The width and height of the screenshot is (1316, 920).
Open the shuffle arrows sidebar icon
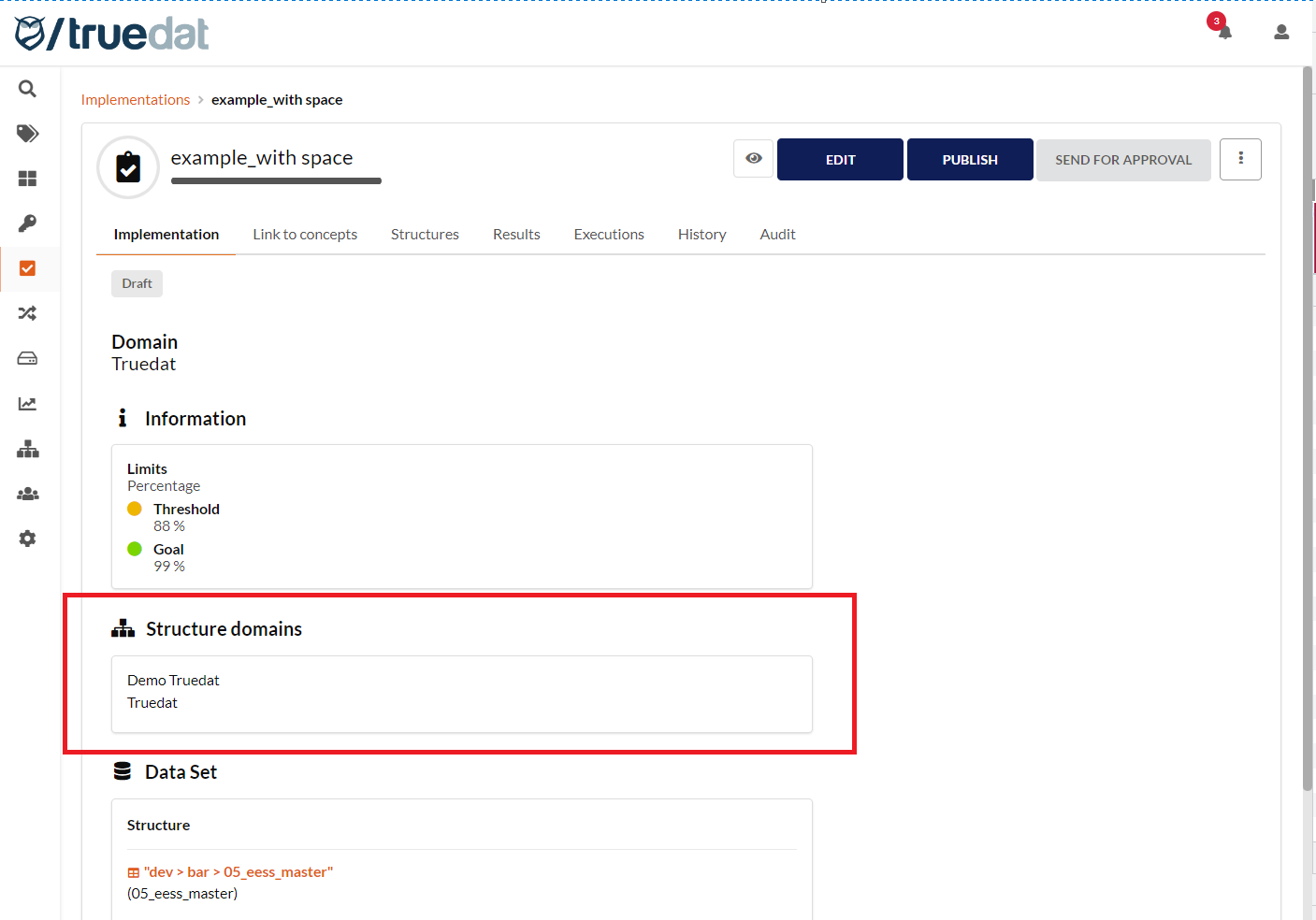point(27,313)
